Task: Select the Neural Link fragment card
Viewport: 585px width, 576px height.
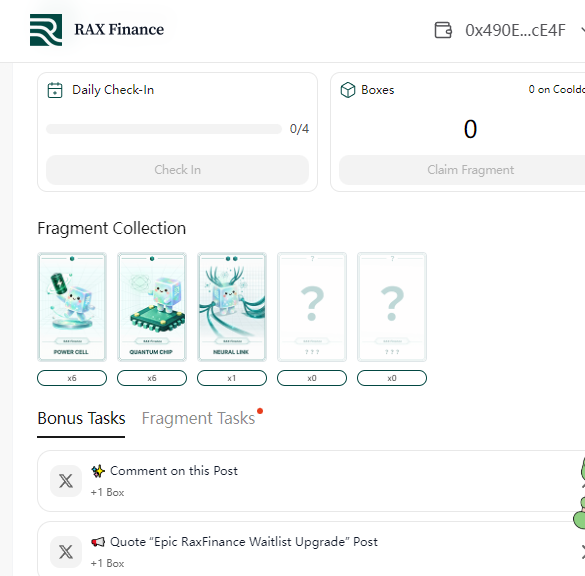Action: tap(232, 307)
